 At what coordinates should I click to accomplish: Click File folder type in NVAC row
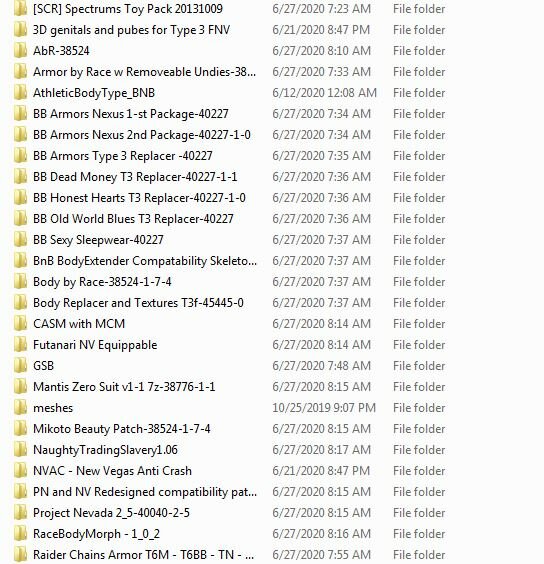click(x=419, y=470)
